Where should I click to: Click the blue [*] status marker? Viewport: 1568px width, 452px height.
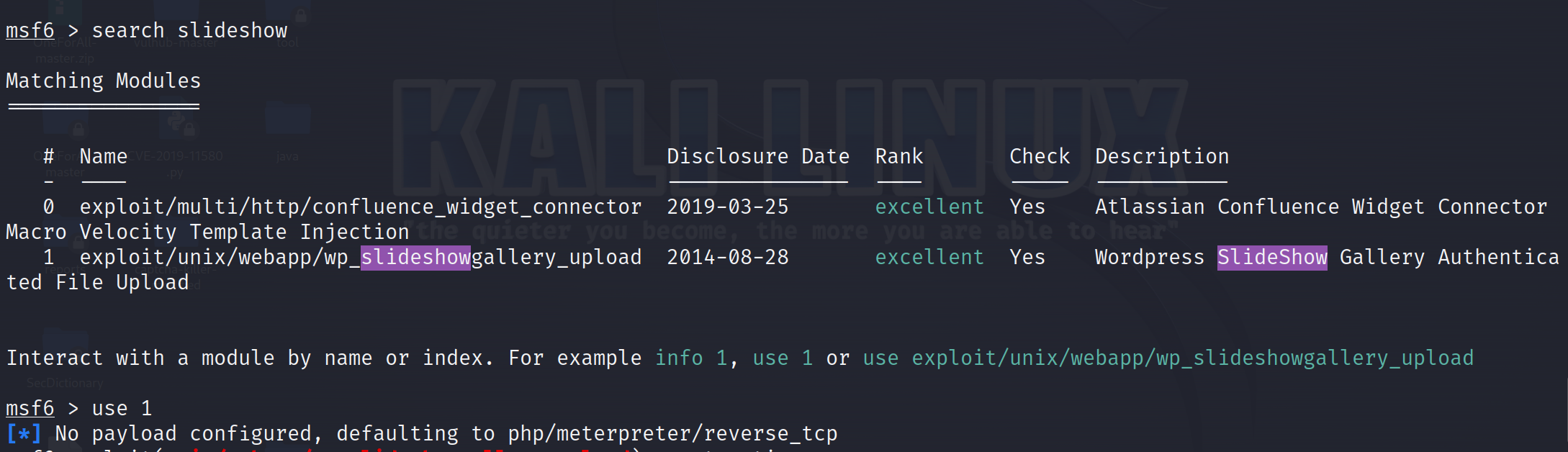(24, 433)
